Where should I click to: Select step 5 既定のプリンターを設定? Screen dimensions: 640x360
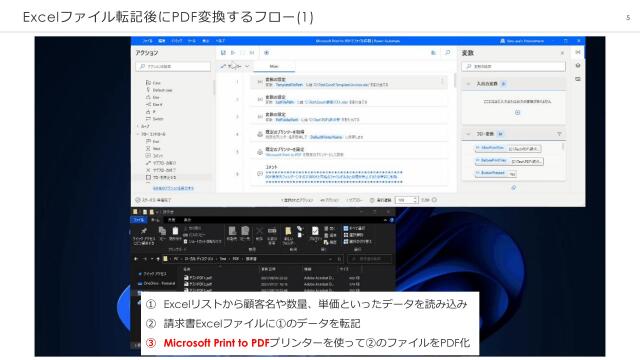[349, 152]
